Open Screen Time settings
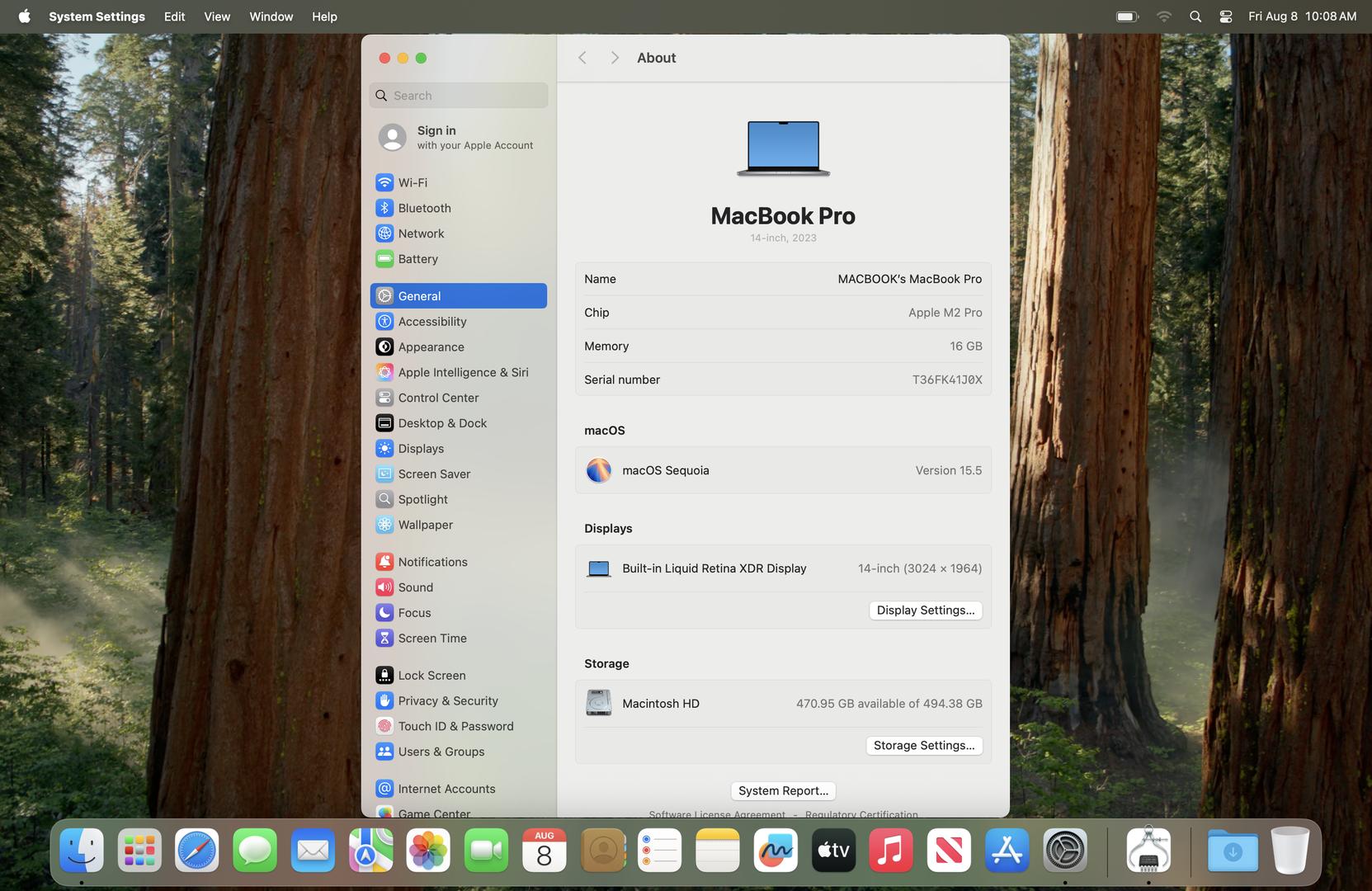The image size is (1372, 891). (458, 639)
